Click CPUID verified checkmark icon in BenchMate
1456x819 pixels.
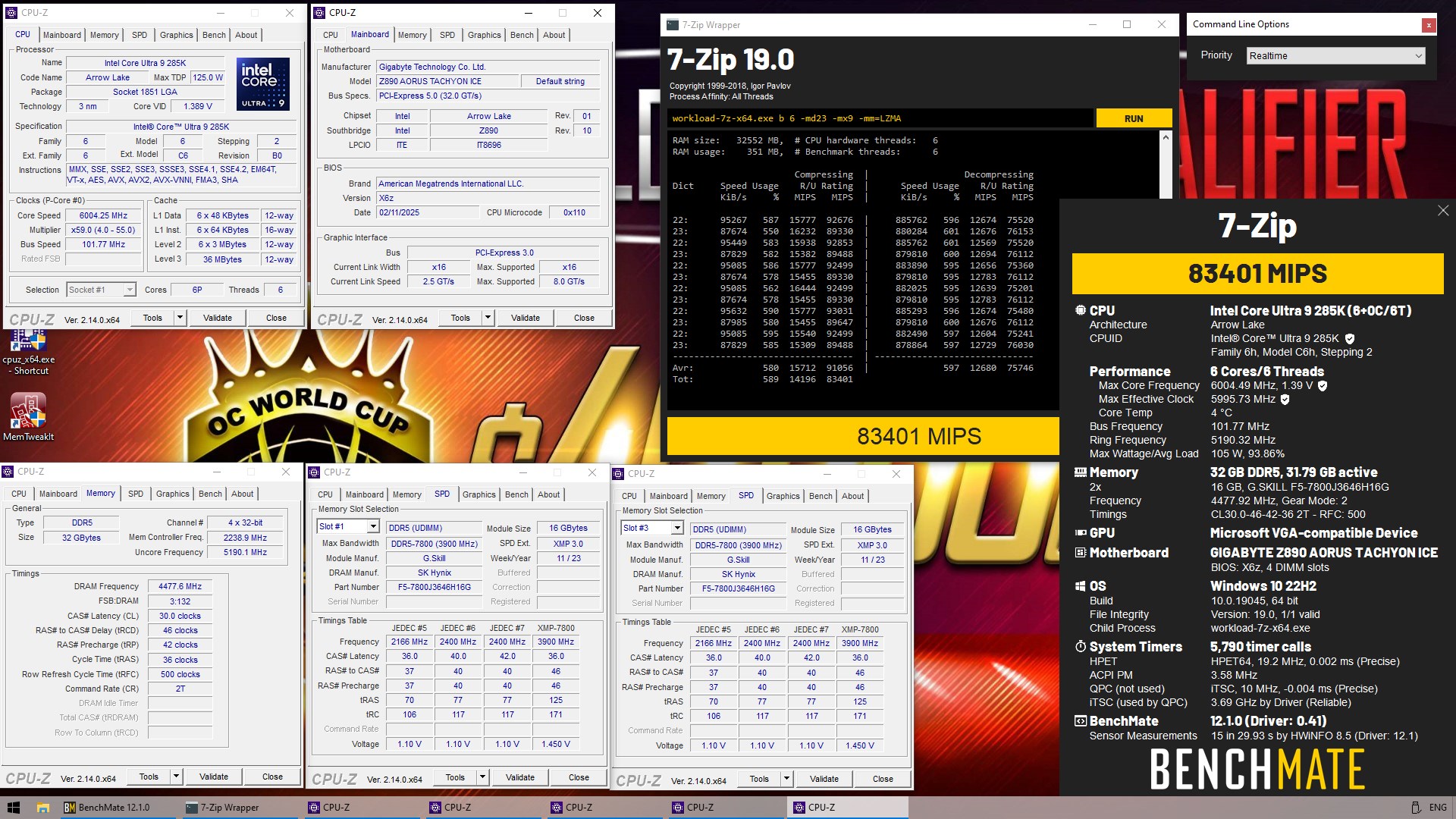tap(1350, 339)
